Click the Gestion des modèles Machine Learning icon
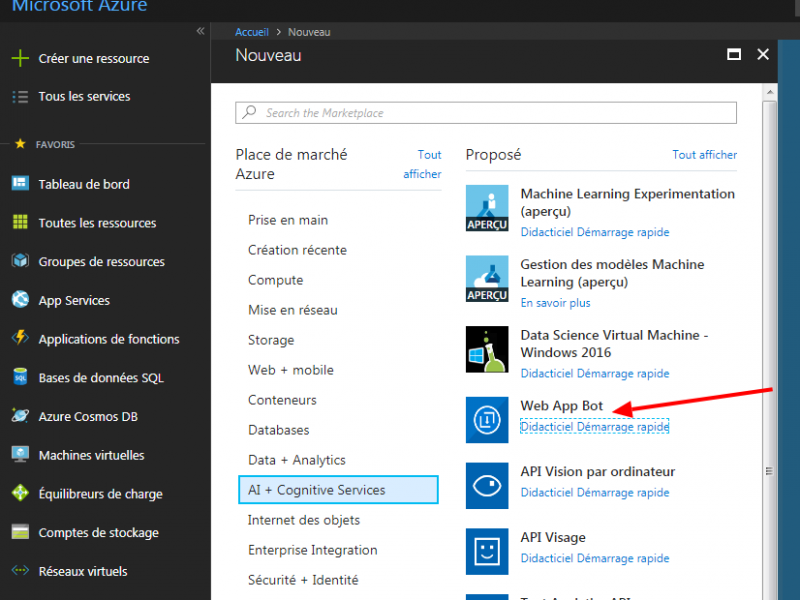Image resolution: width=800 pixels, height=600 pixels. coord(487,279)
